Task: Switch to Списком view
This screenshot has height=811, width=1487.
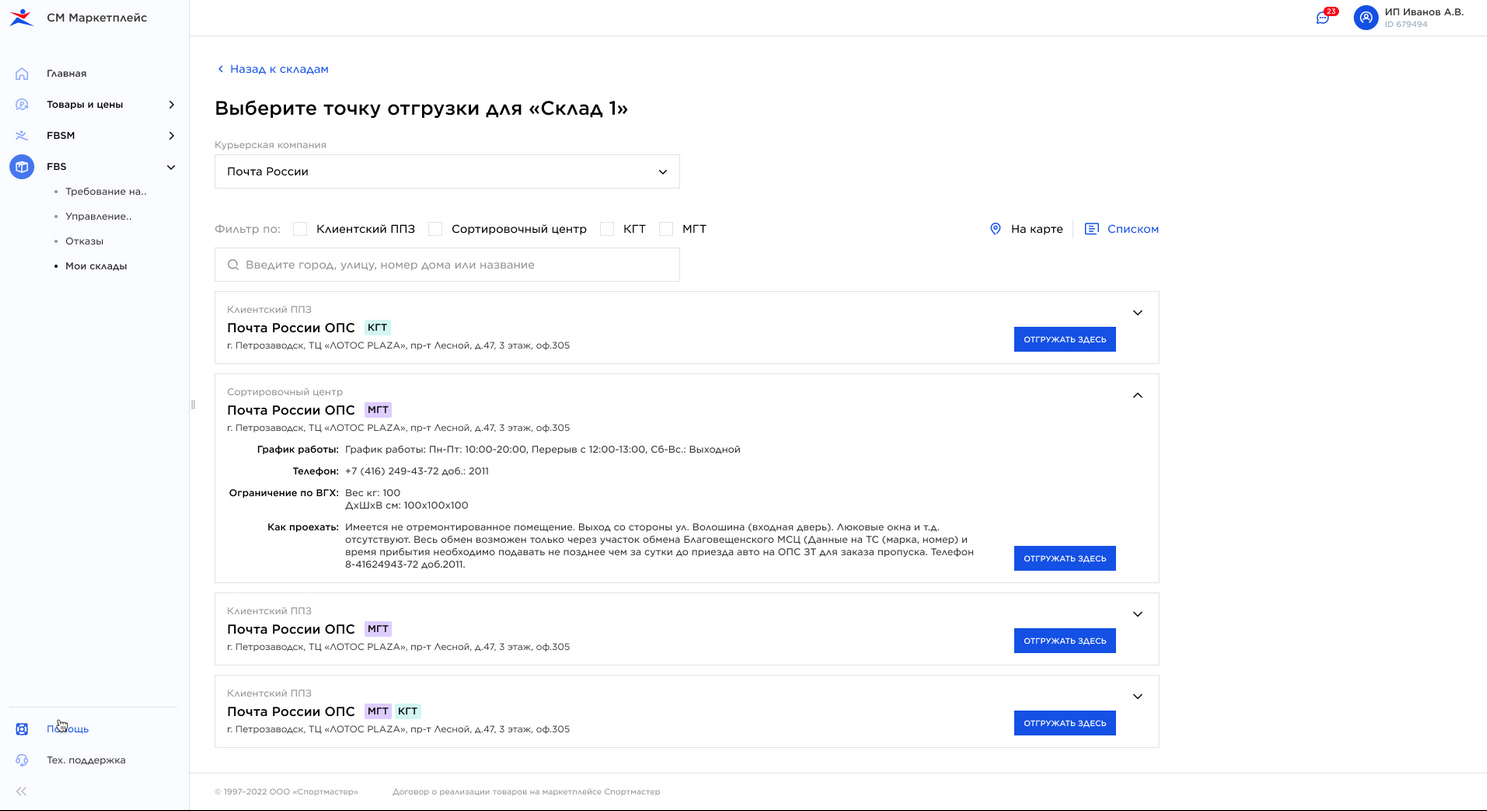Action: pos(1133,229)
